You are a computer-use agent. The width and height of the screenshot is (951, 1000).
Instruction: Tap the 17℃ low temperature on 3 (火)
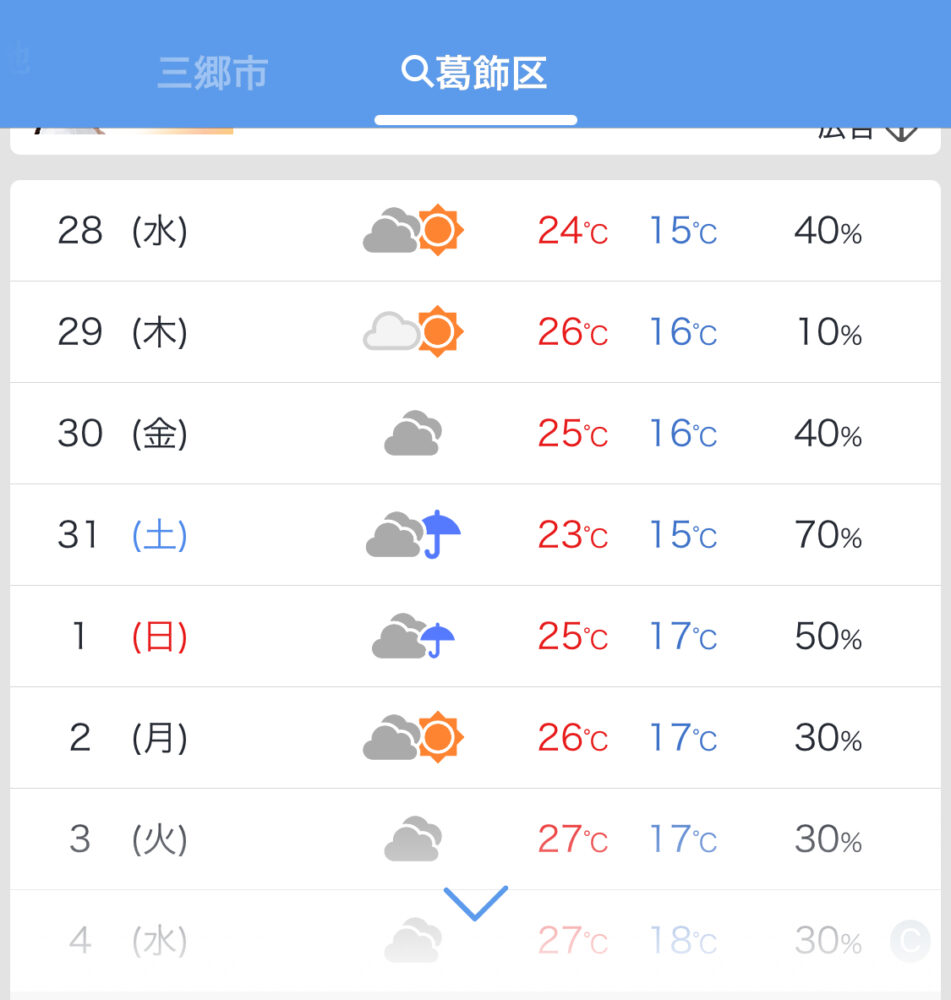[683, 839]
